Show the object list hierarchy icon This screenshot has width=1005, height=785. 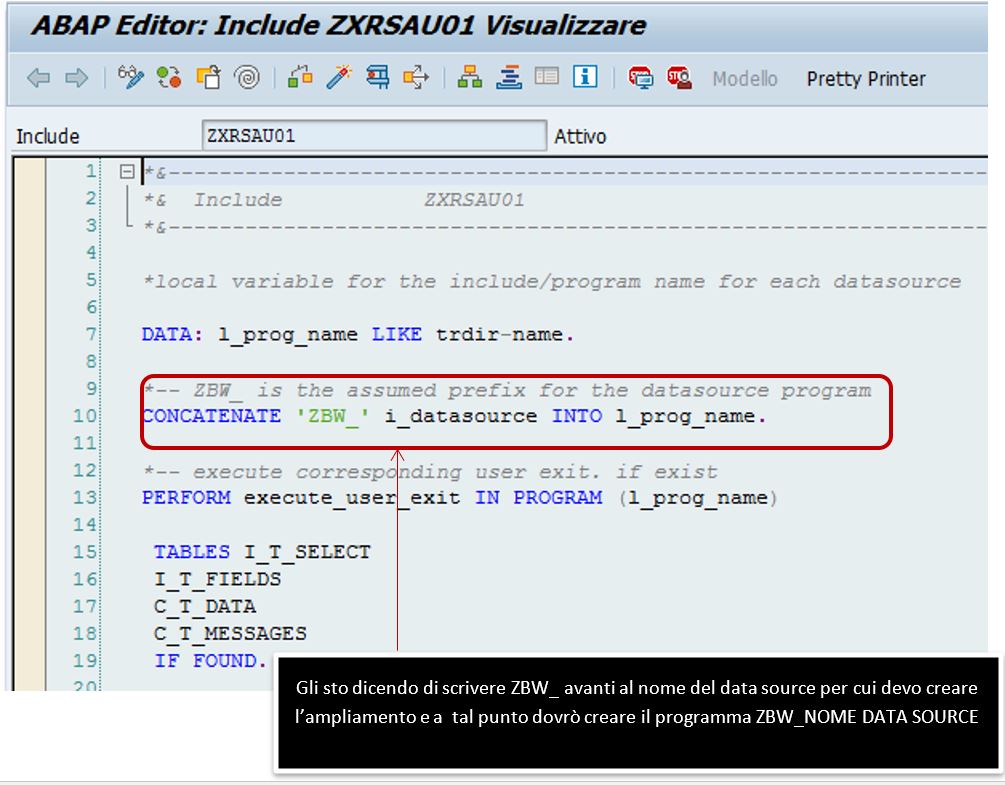470,78
